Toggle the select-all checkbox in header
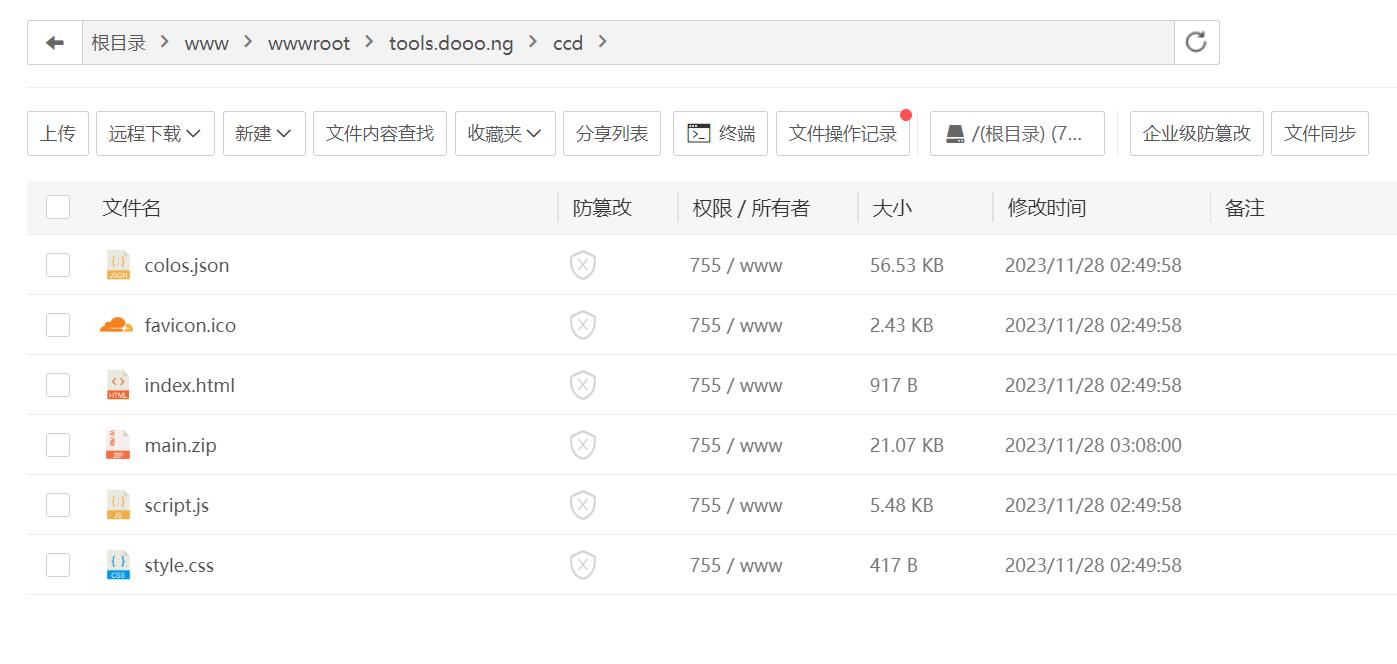Viewport: 1397px width, 664px height. 58,207
